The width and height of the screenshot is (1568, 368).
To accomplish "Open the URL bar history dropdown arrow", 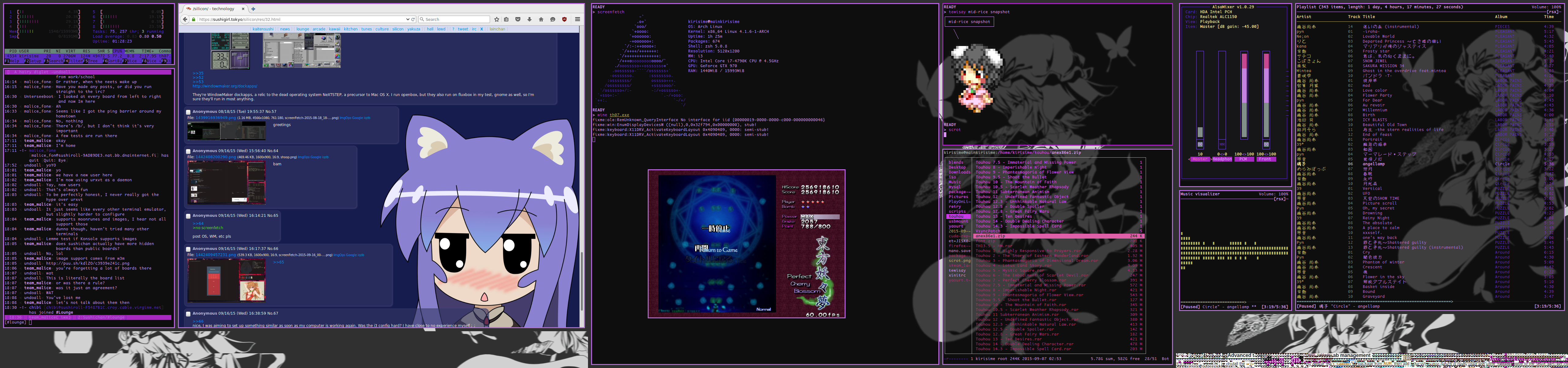I will tap(407, 20).
